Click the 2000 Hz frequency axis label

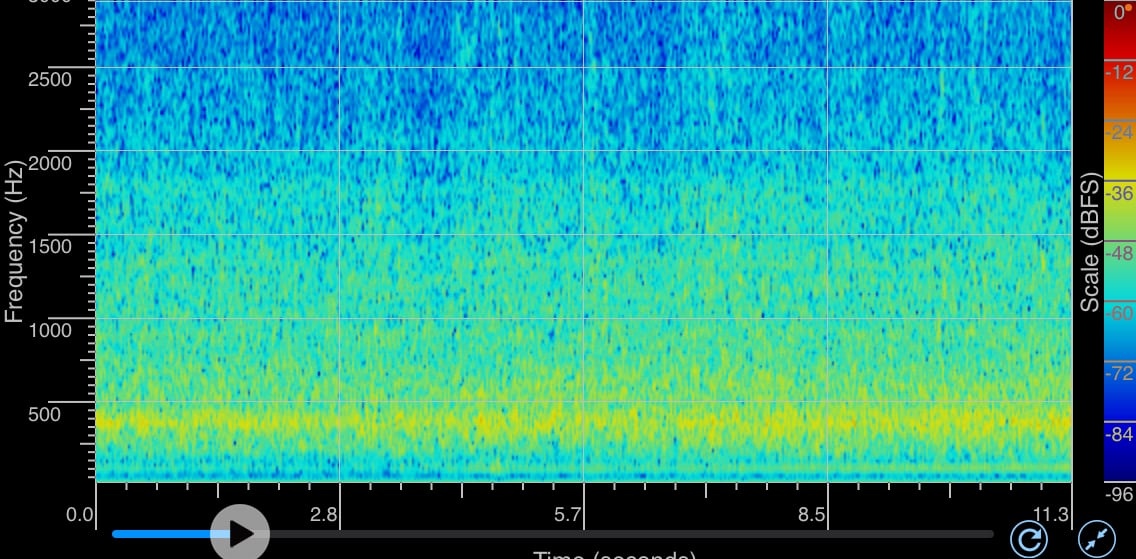click(x=50, y=162)
